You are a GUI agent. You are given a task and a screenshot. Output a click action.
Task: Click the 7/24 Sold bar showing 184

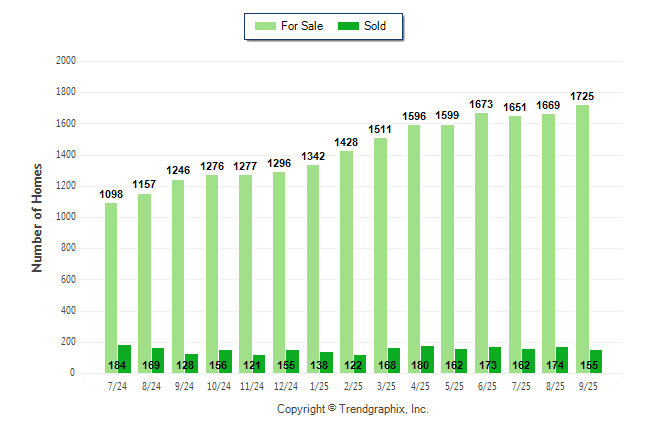125,359
